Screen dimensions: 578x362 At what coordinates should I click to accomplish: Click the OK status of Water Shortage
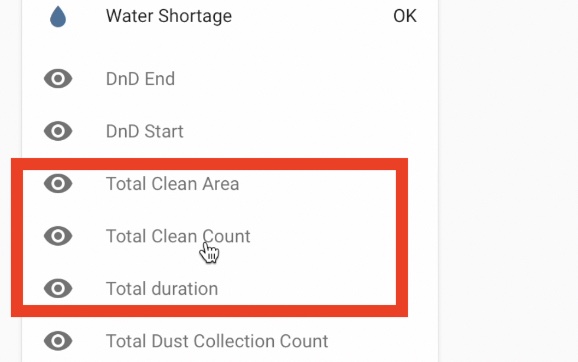(x=405, y=16)
